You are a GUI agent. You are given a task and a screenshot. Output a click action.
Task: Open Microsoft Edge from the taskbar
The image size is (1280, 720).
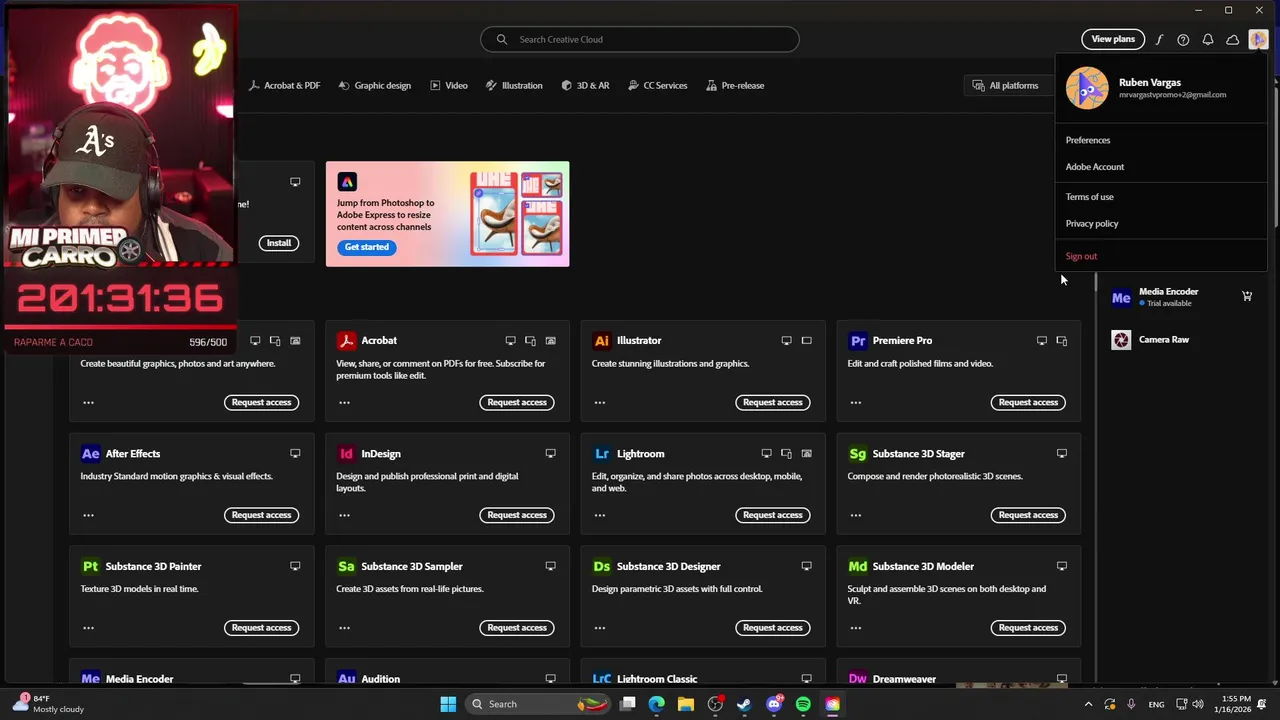point(656,704)
